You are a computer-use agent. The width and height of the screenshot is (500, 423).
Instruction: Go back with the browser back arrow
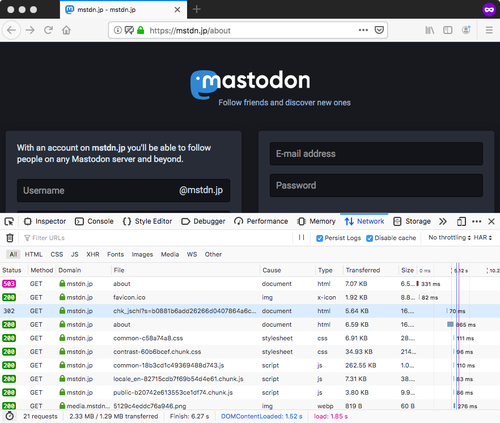click(x=11, y=30)
